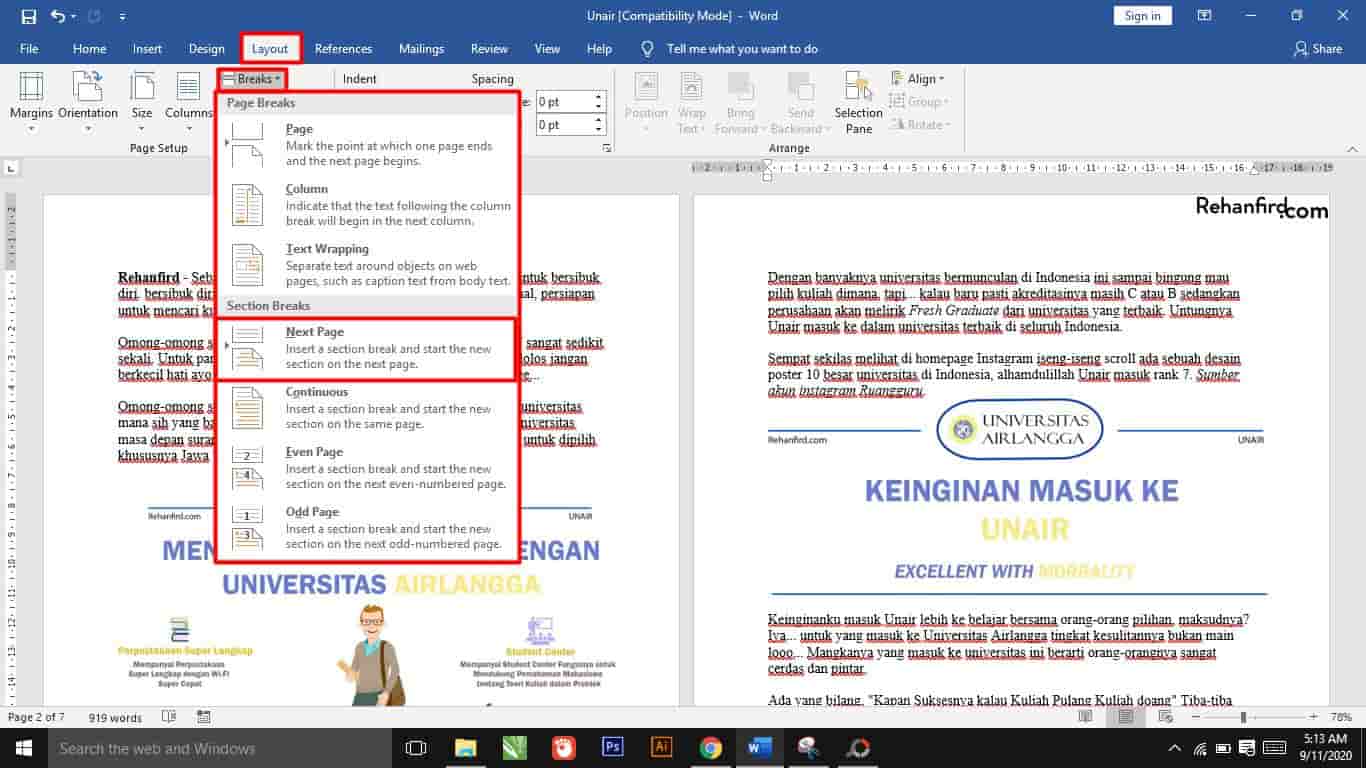Click the Spacing After 0 pt field

click(x=564, y=125)
